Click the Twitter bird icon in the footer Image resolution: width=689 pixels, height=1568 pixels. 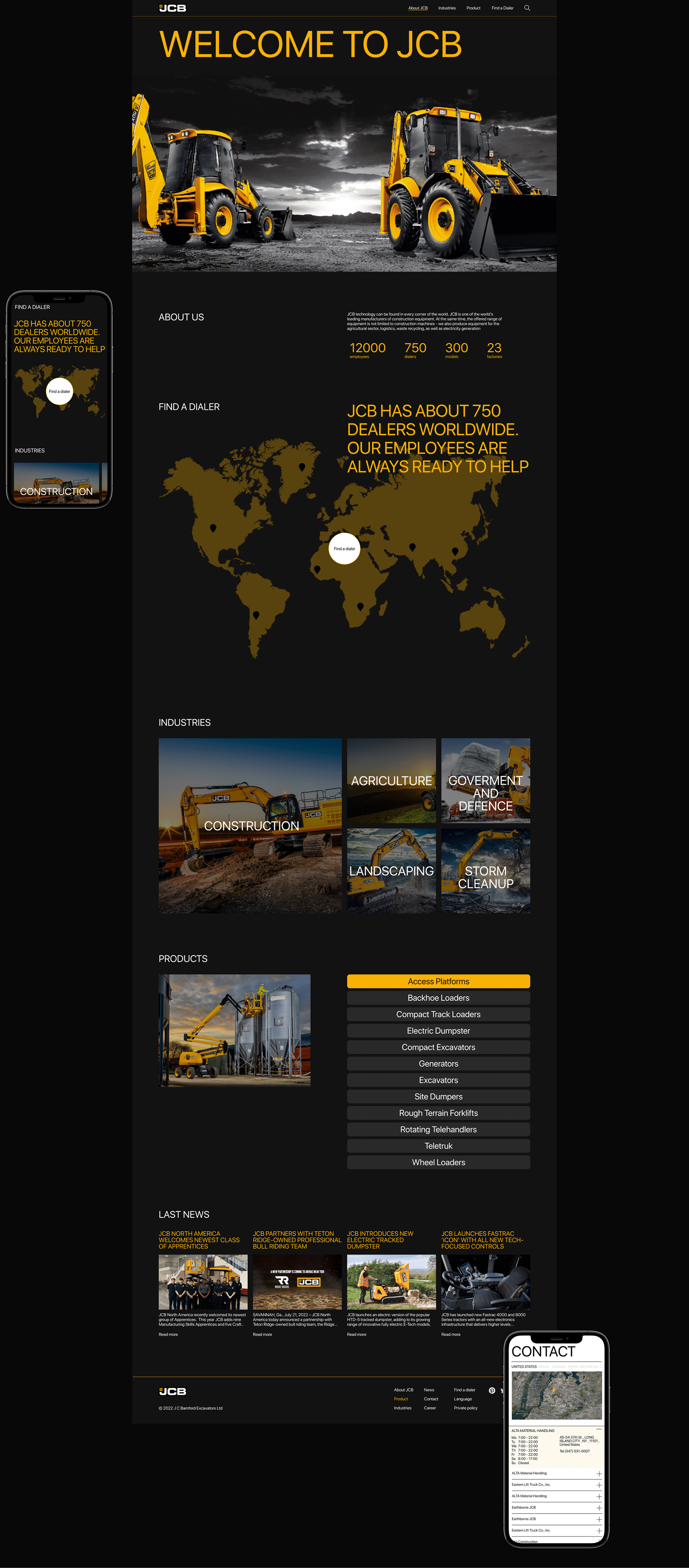(502, 1390)
